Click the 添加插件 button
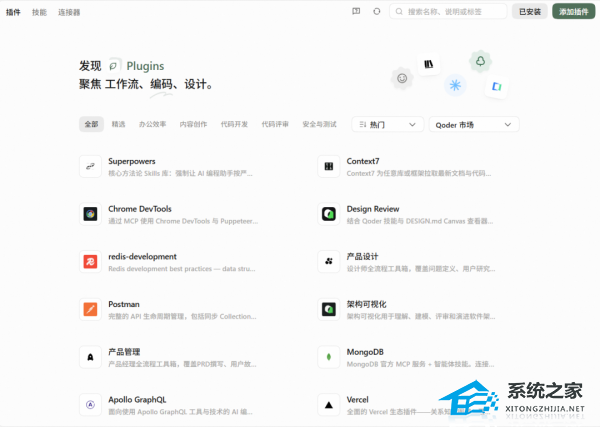600x427 pixels. [x=574, y=11]
